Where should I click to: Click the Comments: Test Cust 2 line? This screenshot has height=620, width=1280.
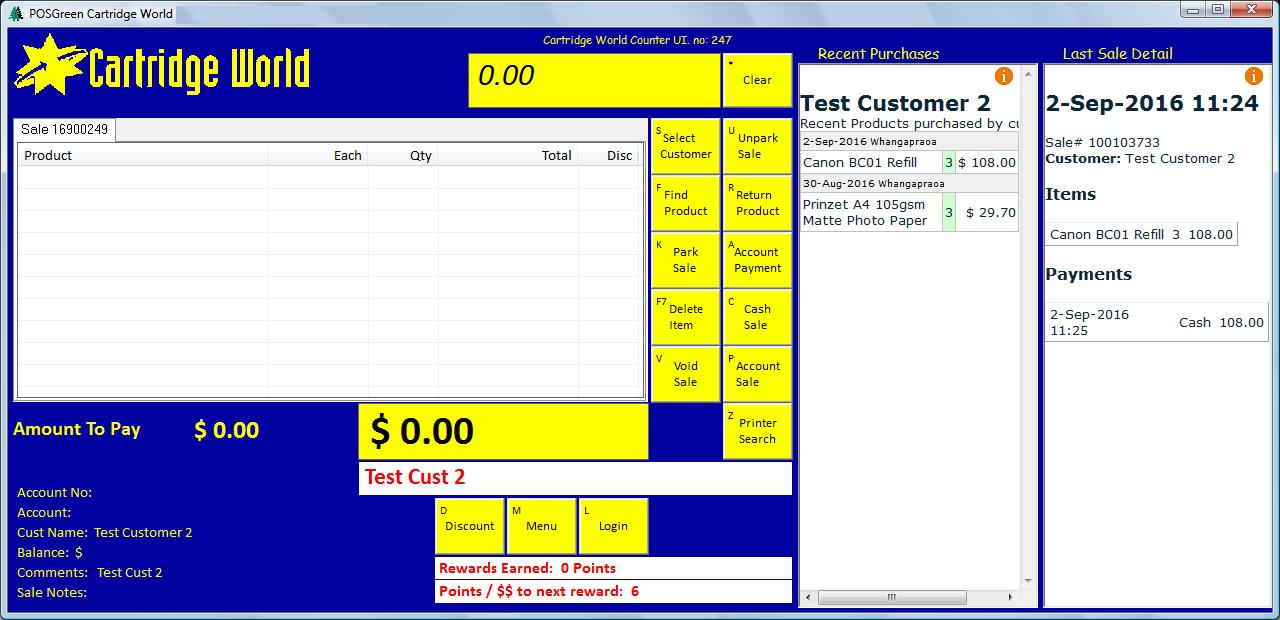[x=90, y=573]
